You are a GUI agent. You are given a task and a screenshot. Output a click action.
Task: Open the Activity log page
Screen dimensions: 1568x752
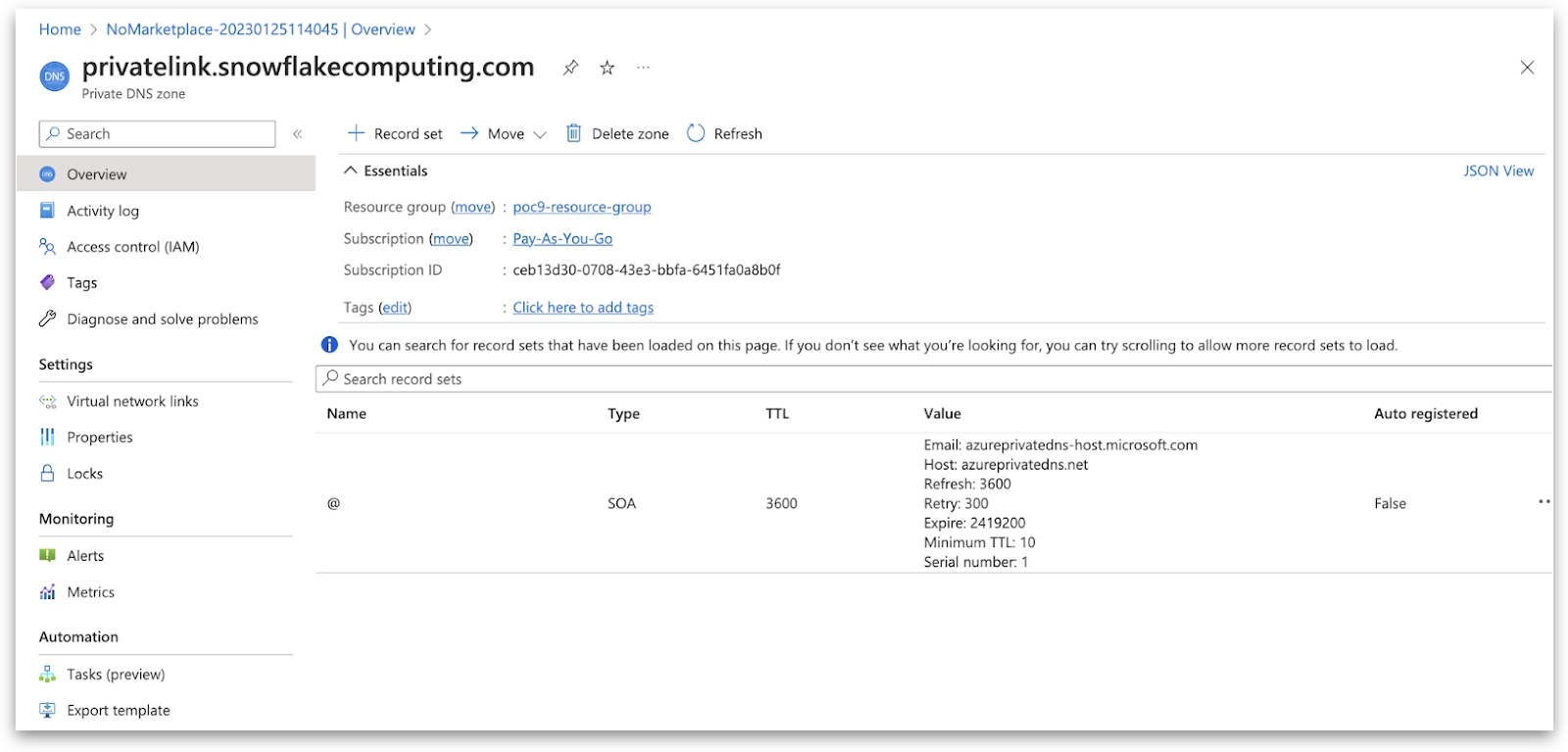click(103, 211)
